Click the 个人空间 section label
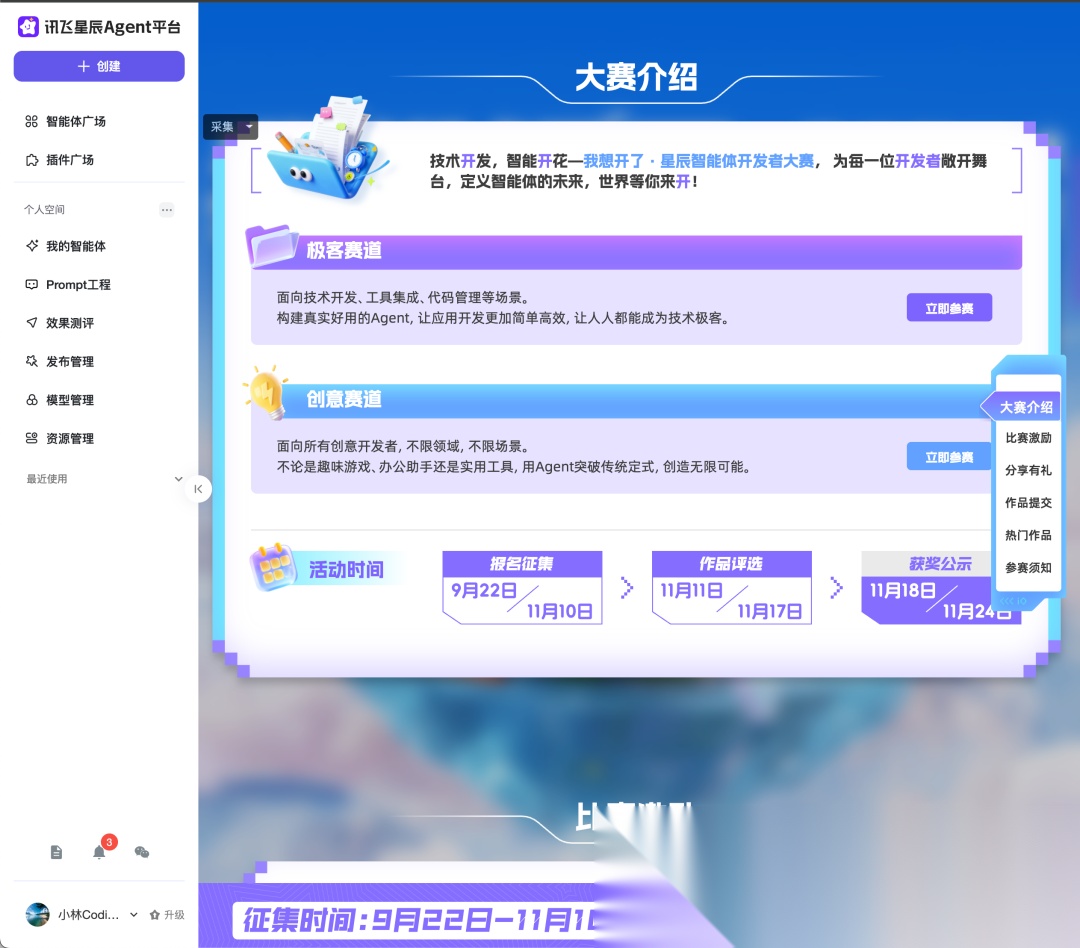1080x948 pixels. 45,209
